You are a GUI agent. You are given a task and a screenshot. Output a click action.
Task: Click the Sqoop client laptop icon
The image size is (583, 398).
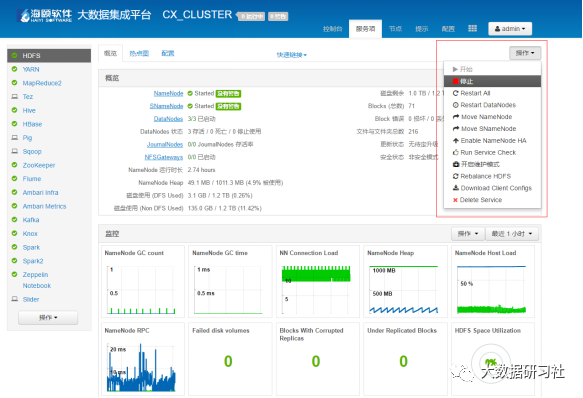point(15,151)
